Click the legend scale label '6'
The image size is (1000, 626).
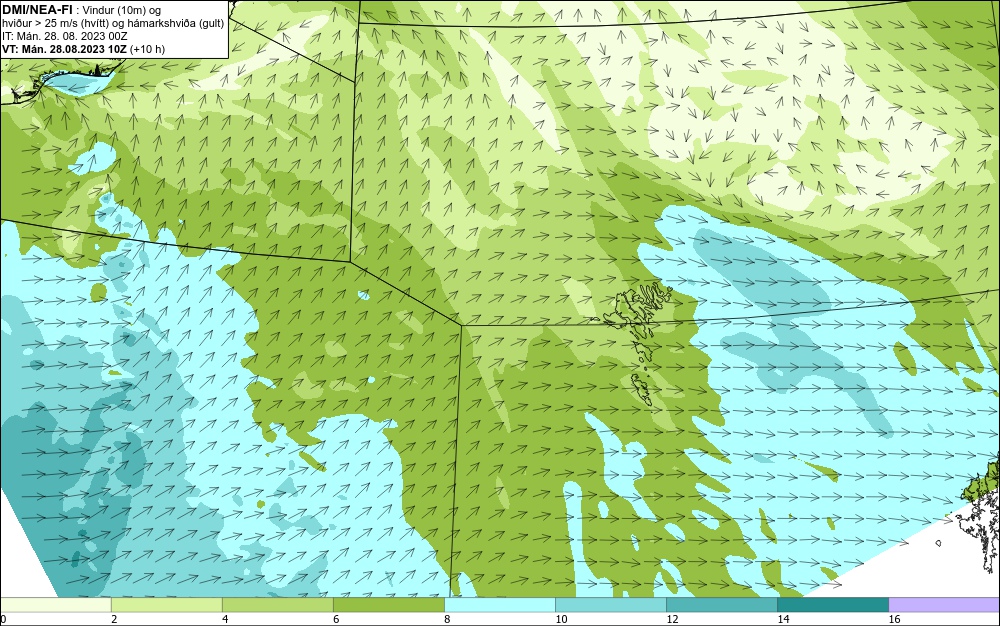336,619
